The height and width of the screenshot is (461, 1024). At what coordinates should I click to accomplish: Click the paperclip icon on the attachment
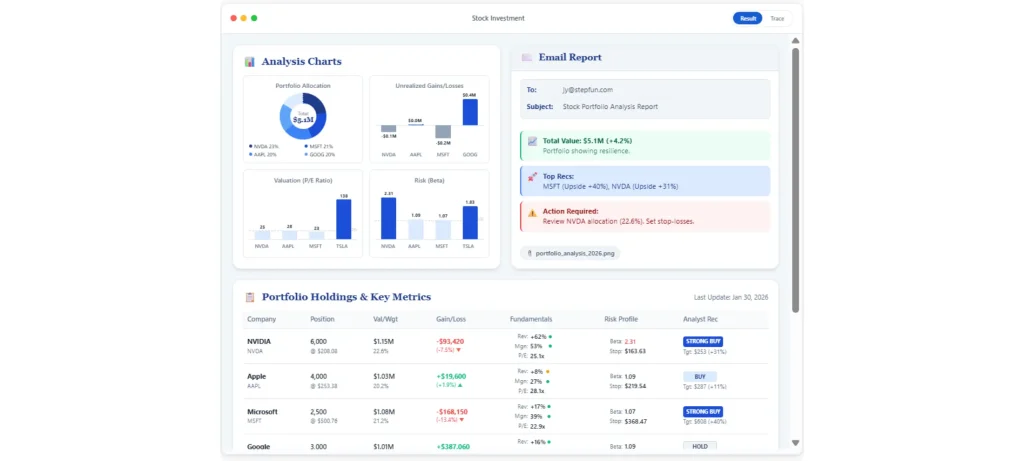529,254
